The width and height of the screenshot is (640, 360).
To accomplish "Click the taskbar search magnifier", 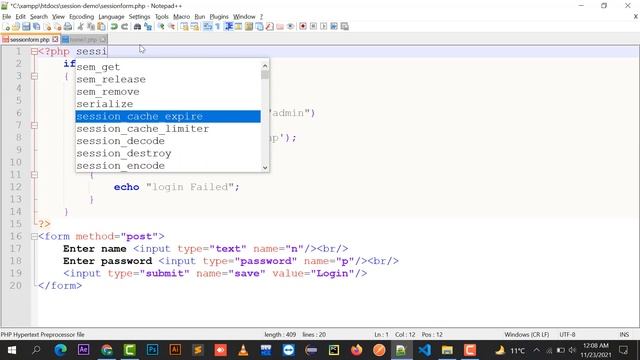I will (36, 350).
